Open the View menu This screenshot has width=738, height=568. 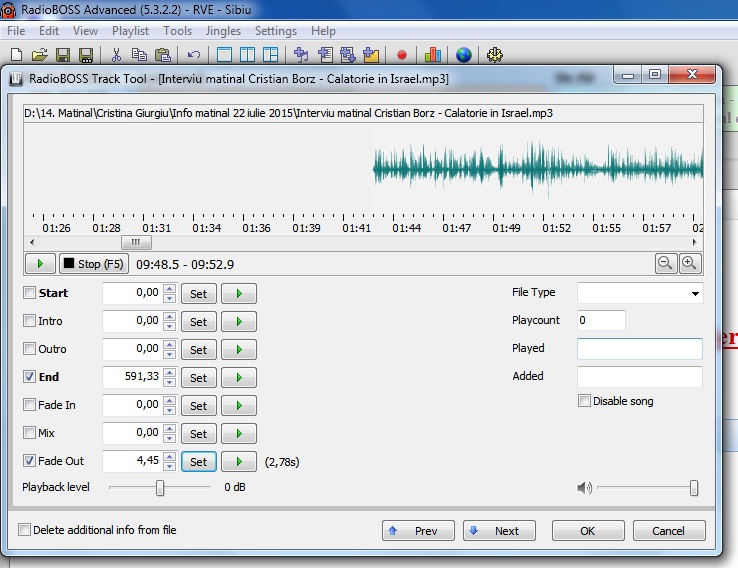[x=85, y=31]
